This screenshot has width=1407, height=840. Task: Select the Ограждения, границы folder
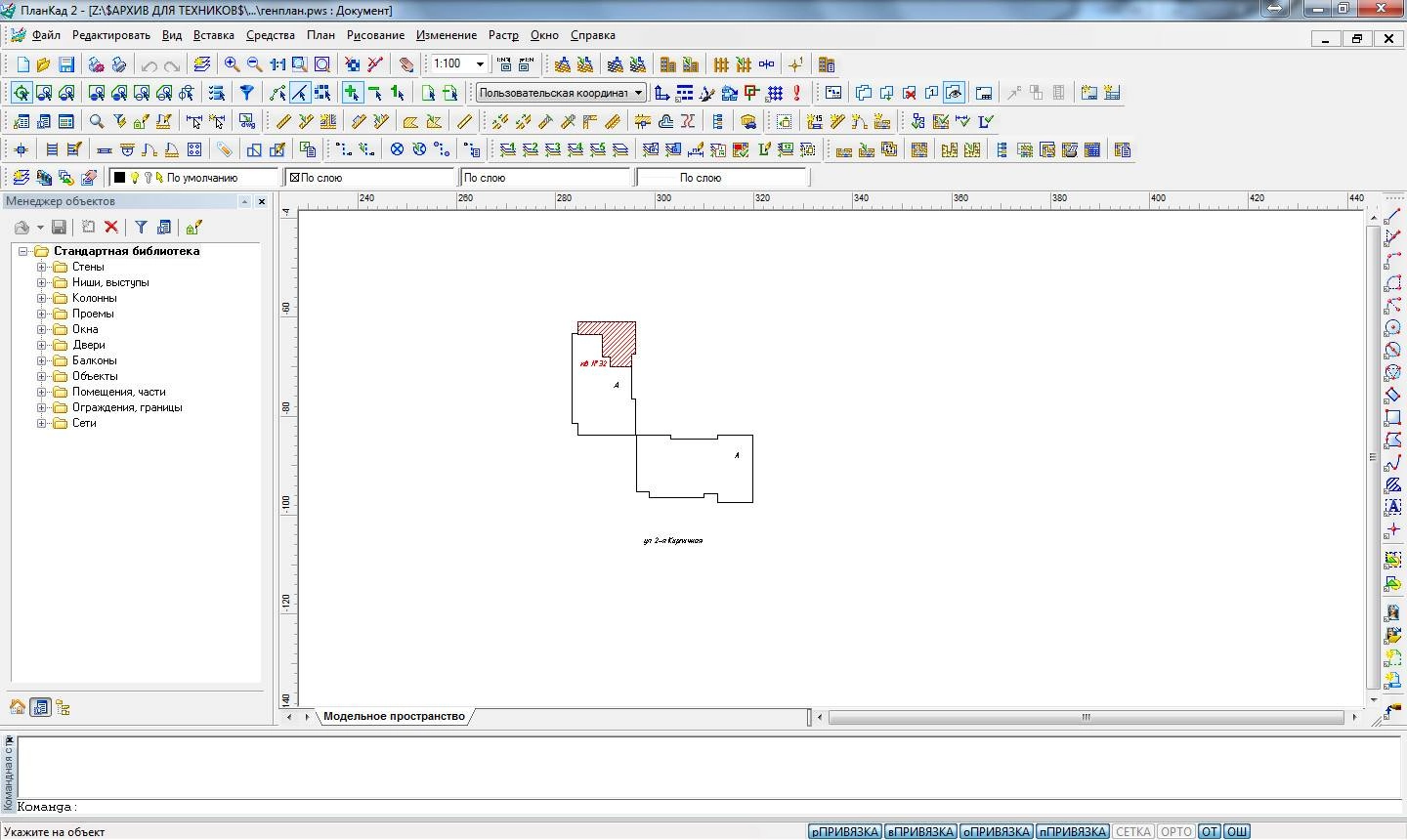click(x=127, y=407)
